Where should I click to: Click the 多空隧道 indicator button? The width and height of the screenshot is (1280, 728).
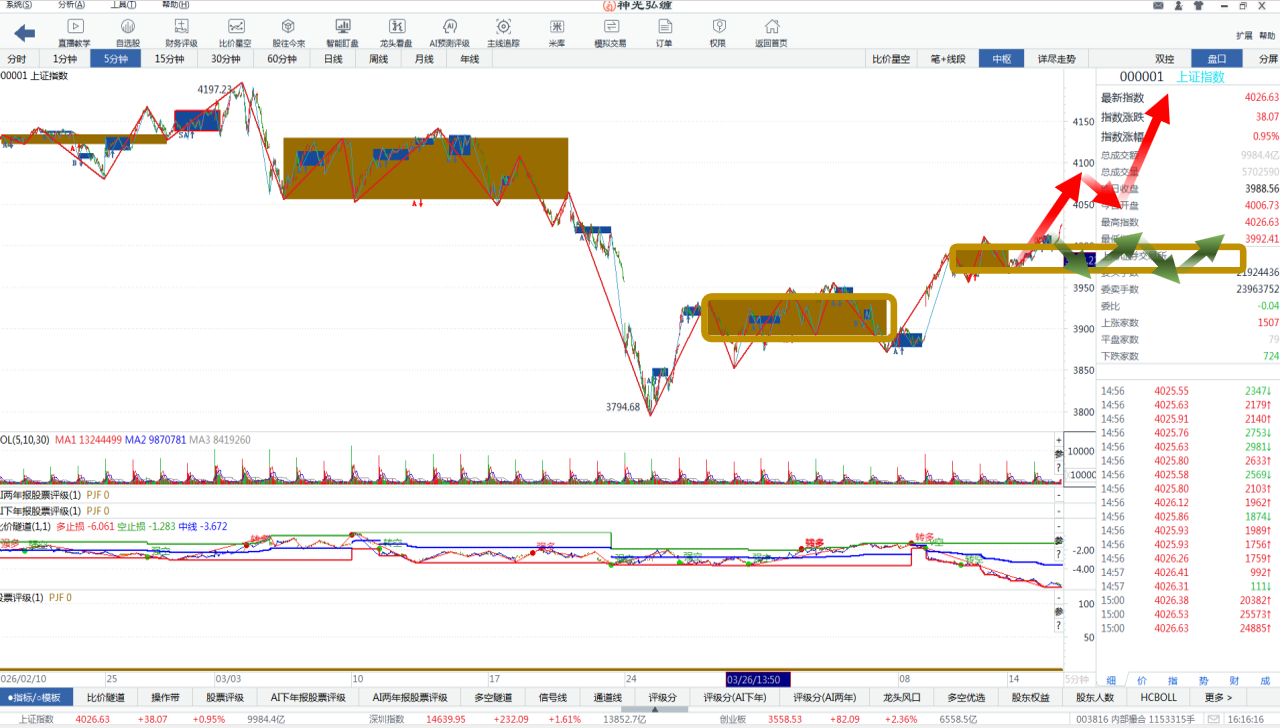[492, 697]
